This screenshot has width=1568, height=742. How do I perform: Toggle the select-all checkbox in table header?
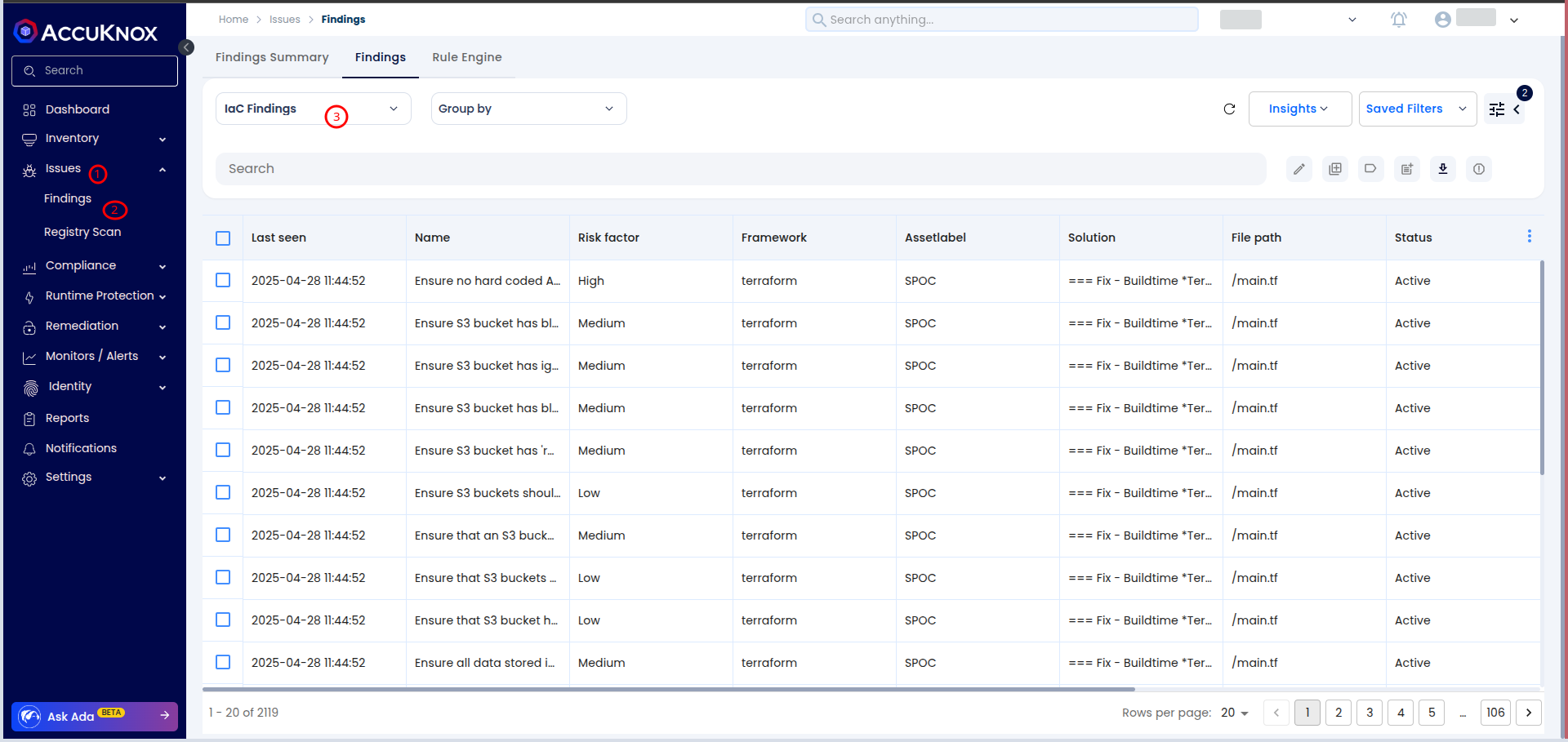click(x=223, y=238)
